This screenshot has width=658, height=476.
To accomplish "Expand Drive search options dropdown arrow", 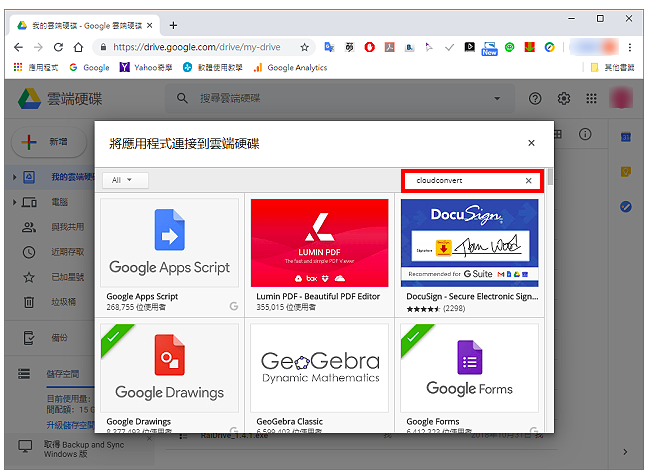I will (497, 99).
